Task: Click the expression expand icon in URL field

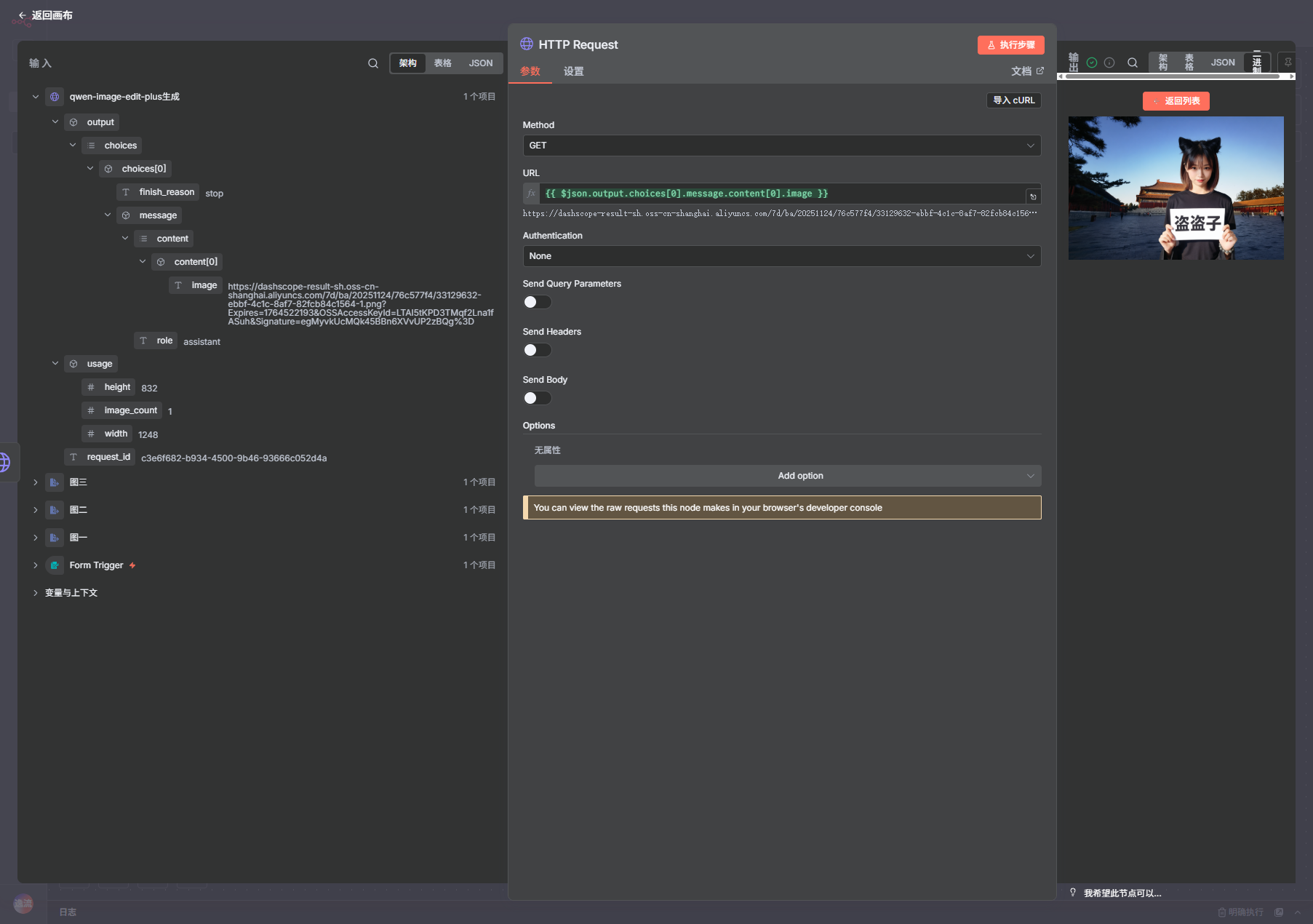Action: click(x=1033, y=196)
